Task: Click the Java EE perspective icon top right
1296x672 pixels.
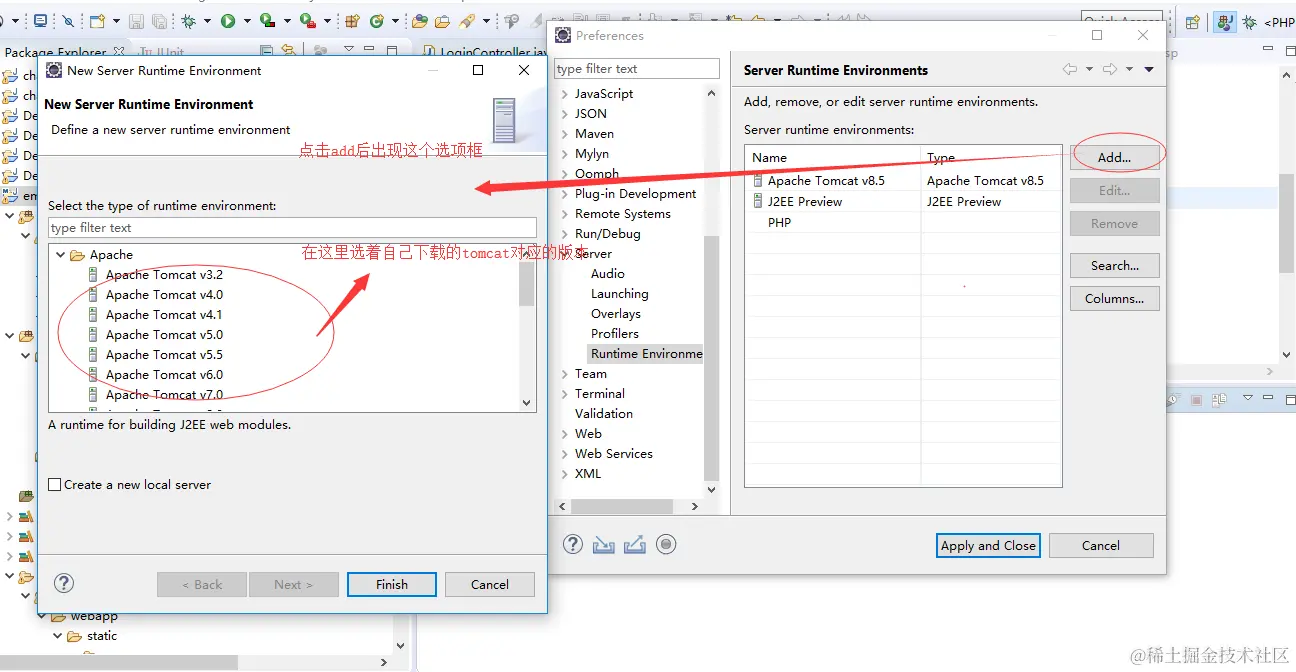Action: click(1224, 22)
